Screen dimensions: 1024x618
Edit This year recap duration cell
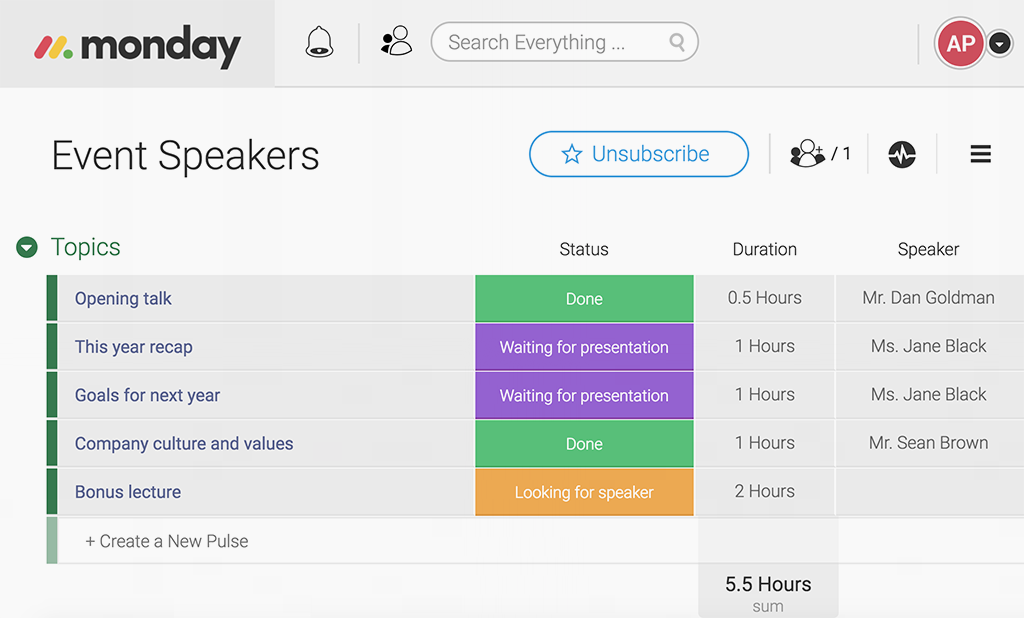click(x=765, y=347)
